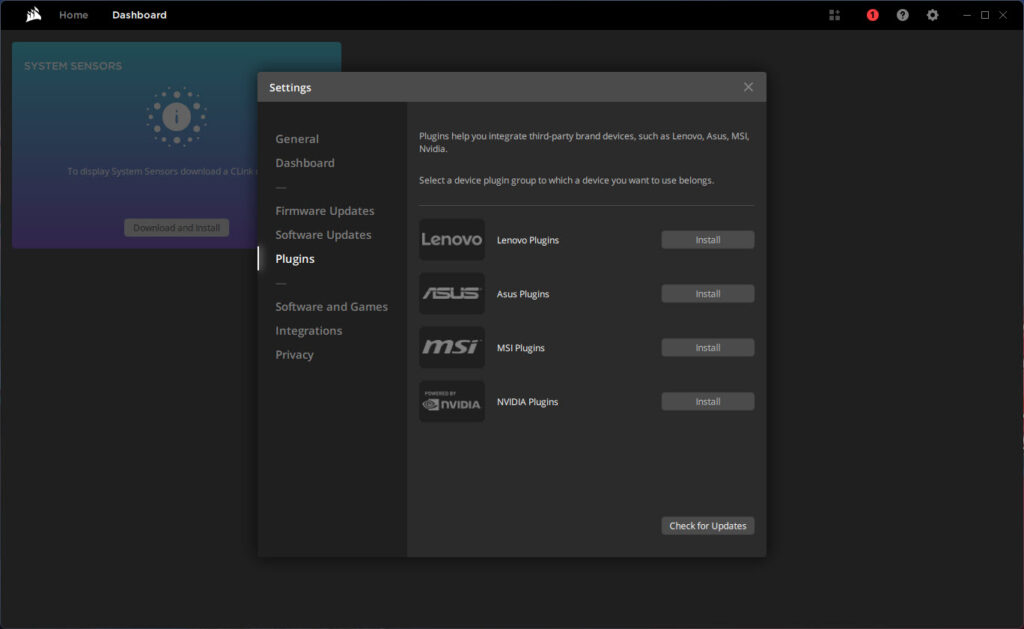Open the red notification alert badge

click(x=872, y=15)
